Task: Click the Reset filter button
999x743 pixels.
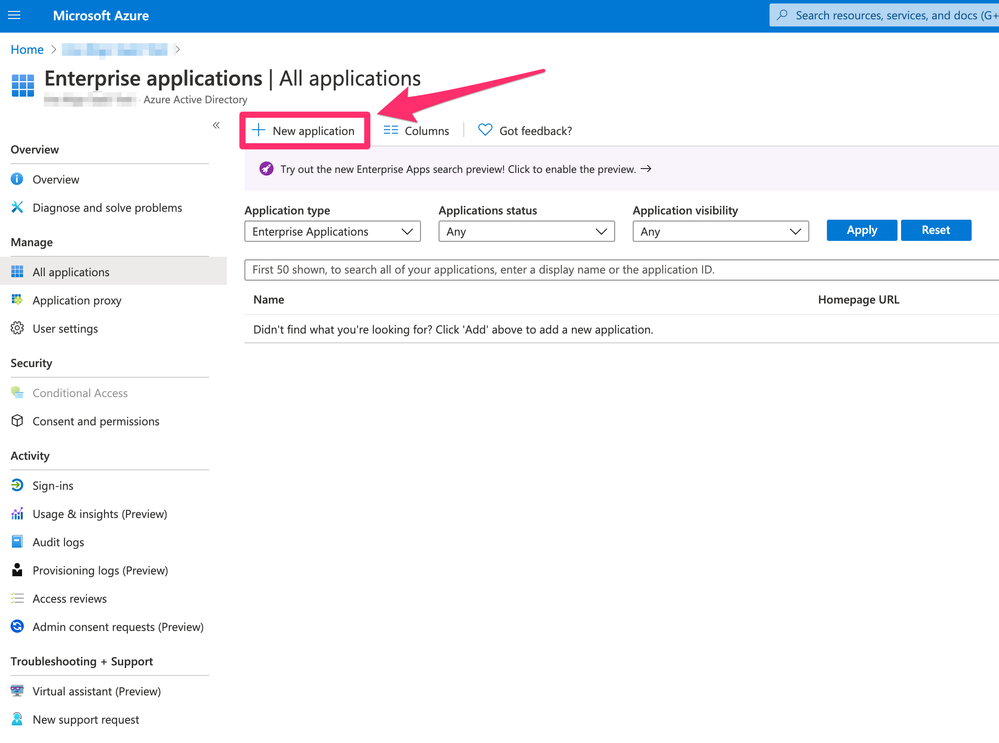Action: pos(935,230)
